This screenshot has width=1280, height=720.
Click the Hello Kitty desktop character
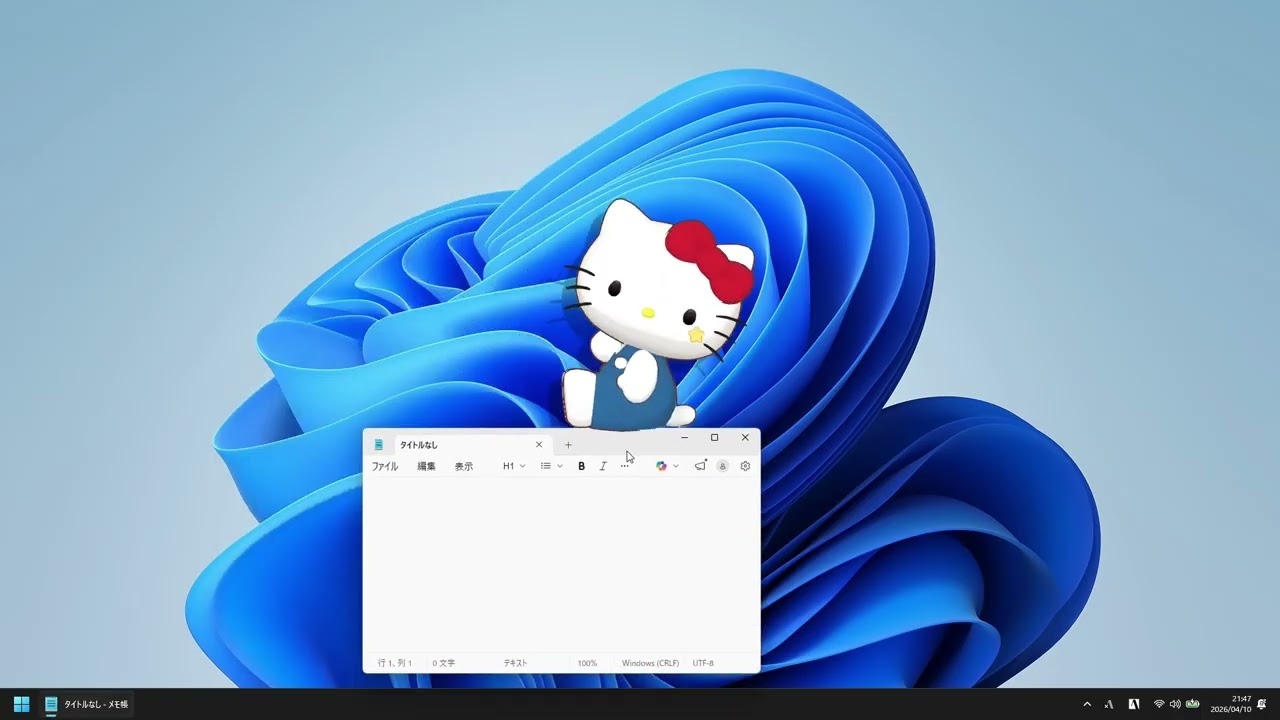tap(655, 315)
